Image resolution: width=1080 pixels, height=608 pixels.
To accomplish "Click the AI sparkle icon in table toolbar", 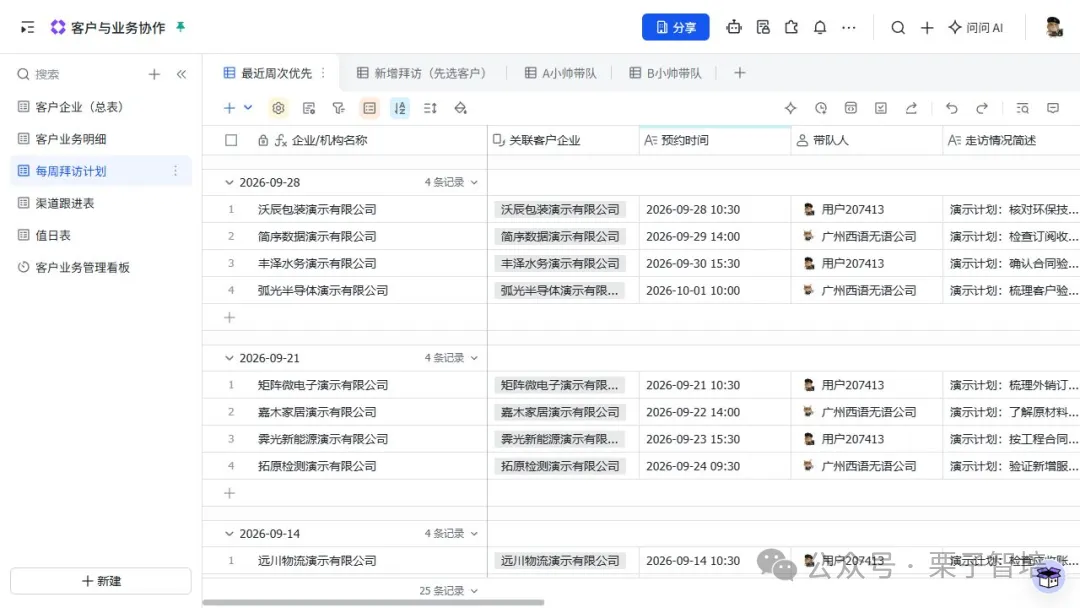I will point(790,108).
